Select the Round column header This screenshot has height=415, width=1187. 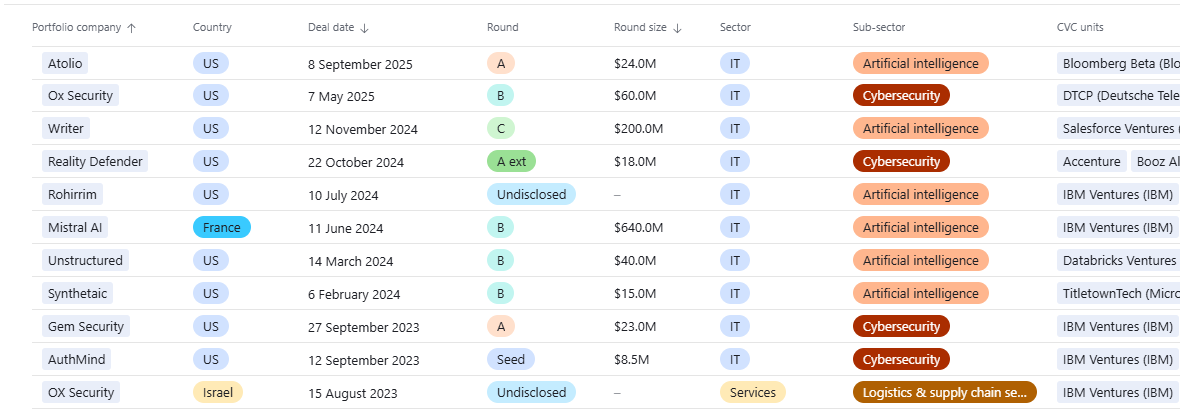[x=502, y=28]
